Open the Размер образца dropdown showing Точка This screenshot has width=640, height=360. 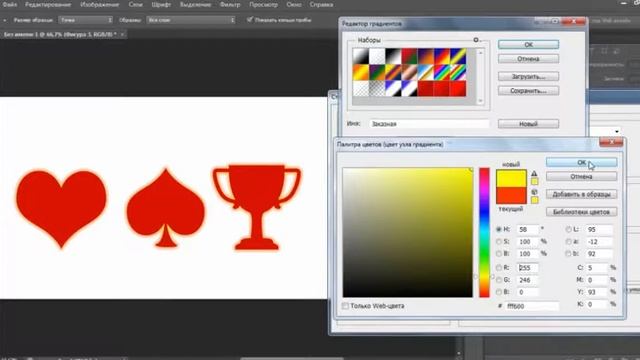(x=86, y=20)
